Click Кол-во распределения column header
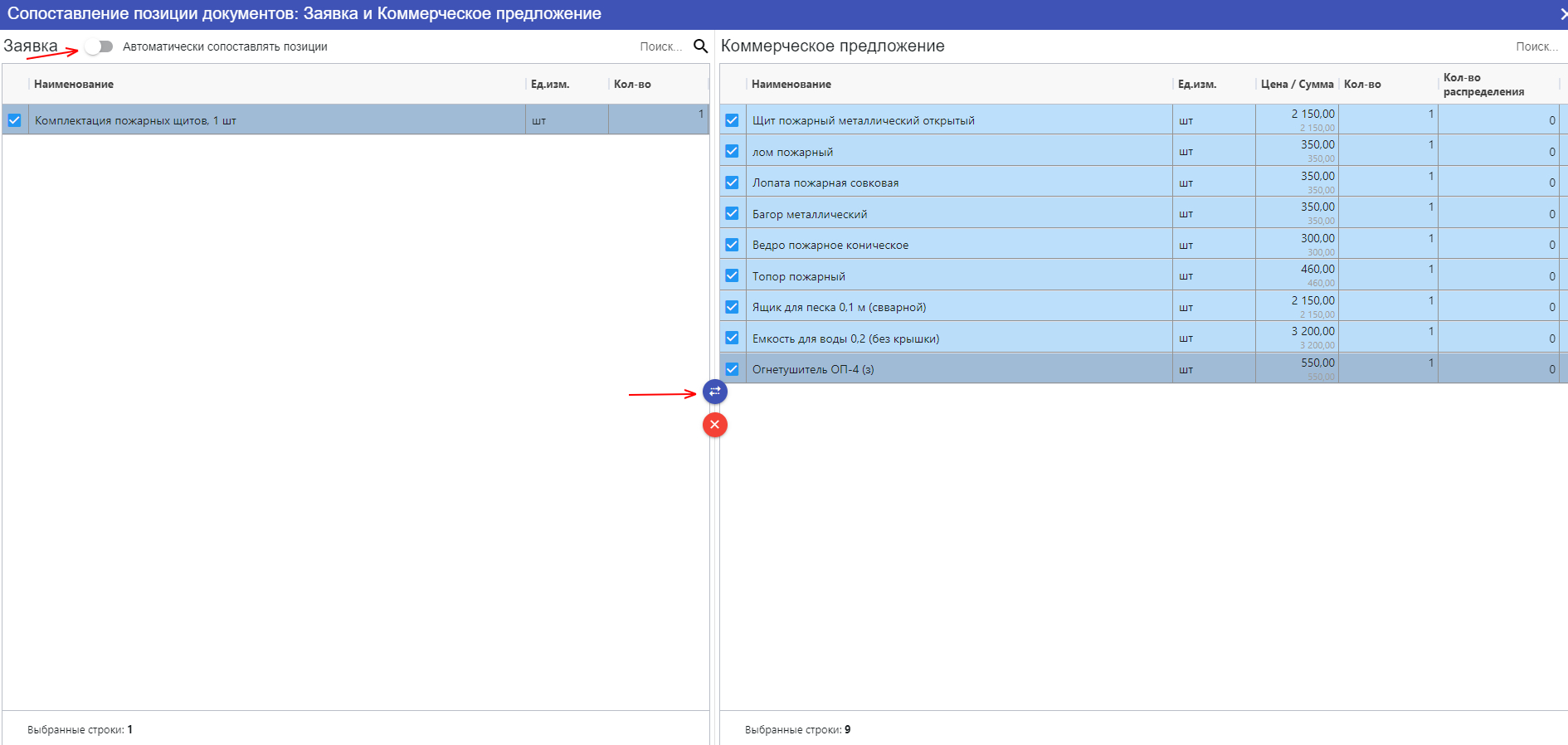Image resolution: width=1568 pixels, height=745 pixels. (1483, 84)
